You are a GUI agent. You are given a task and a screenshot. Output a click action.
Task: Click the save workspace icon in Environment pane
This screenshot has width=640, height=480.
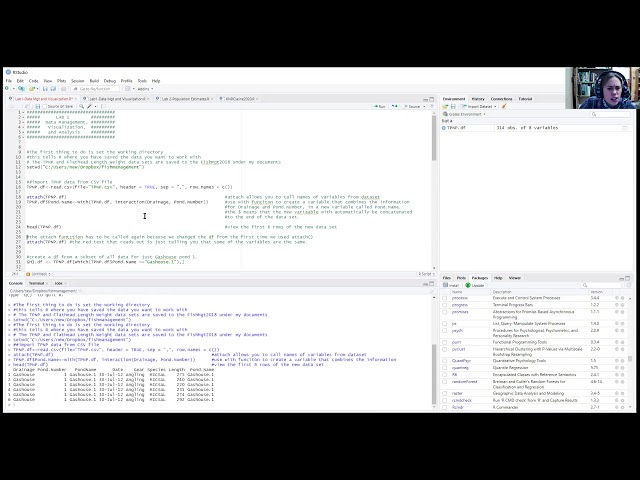[453, 107]
